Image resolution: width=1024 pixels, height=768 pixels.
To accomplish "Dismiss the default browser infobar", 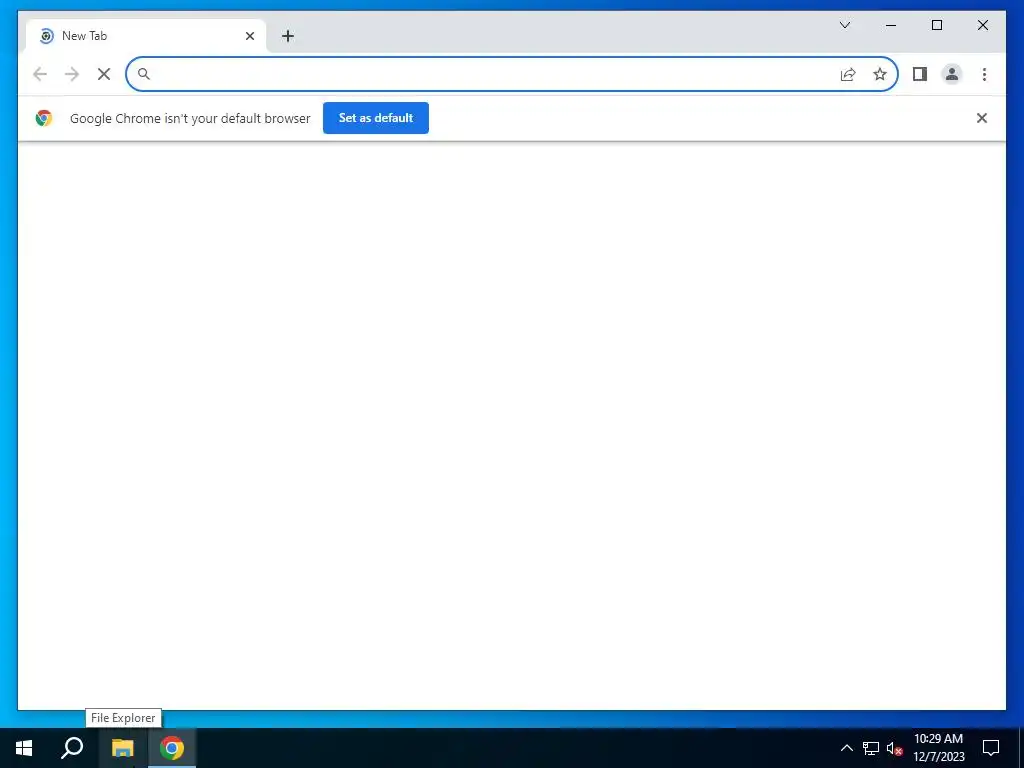I will coord(981,118).
